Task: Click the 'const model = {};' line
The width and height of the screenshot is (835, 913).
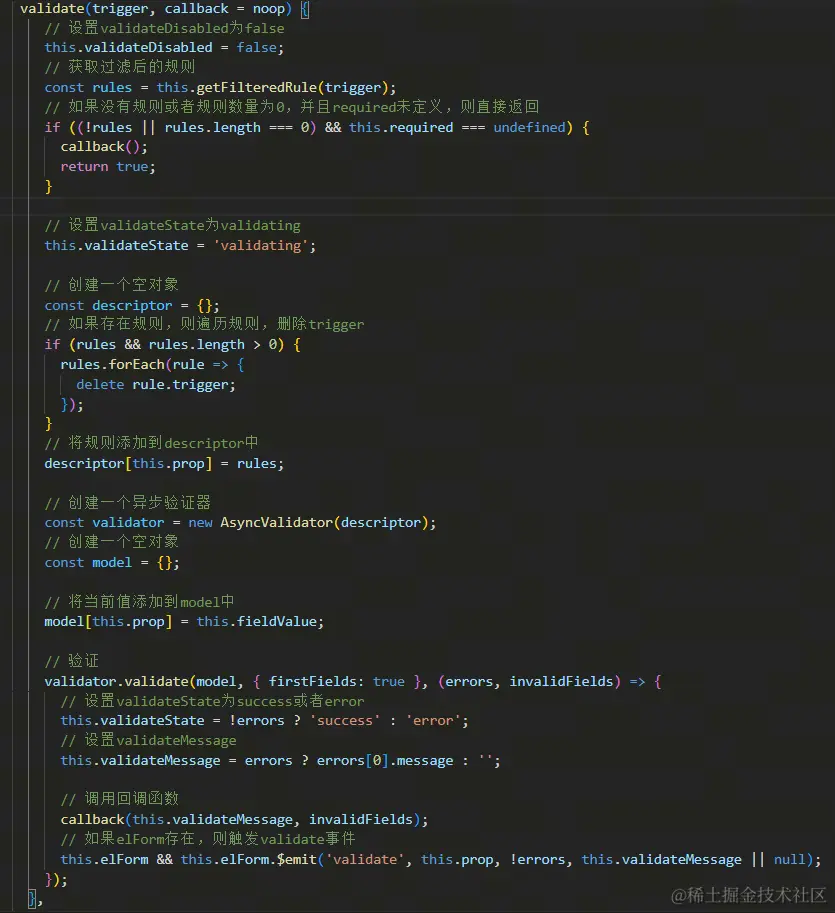Action: coord(112,562)
